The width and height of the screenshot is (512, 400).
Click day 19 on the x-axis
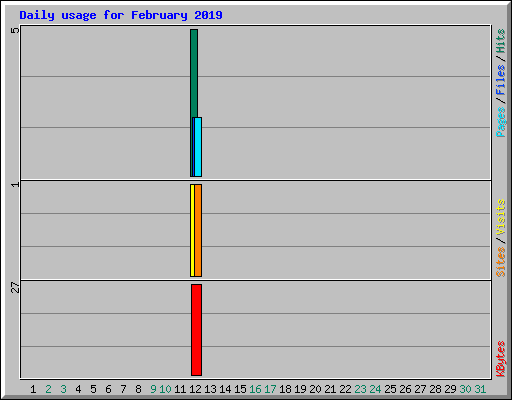[x=300, y=389]
